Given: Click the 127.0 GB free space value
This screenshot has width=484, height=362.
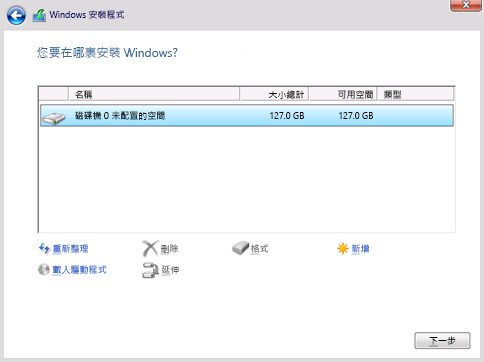Looking at the screenshot, I should (356, 116).
